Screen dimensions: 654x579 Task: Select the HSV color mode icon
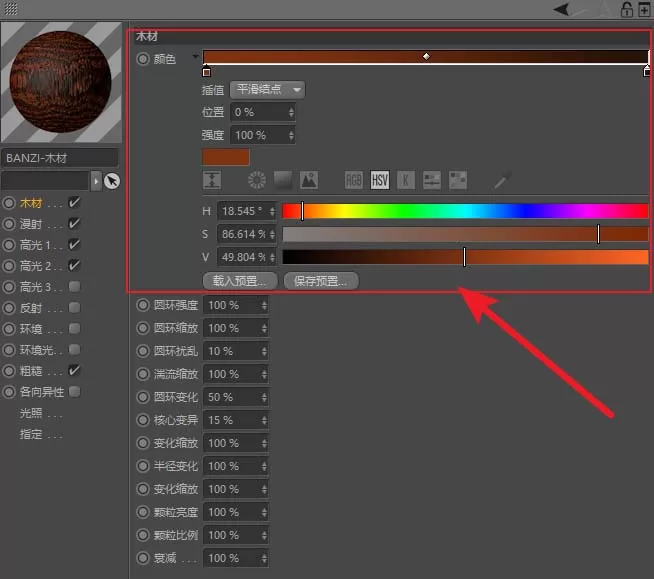pyautogui.click(x=380, y=180)
